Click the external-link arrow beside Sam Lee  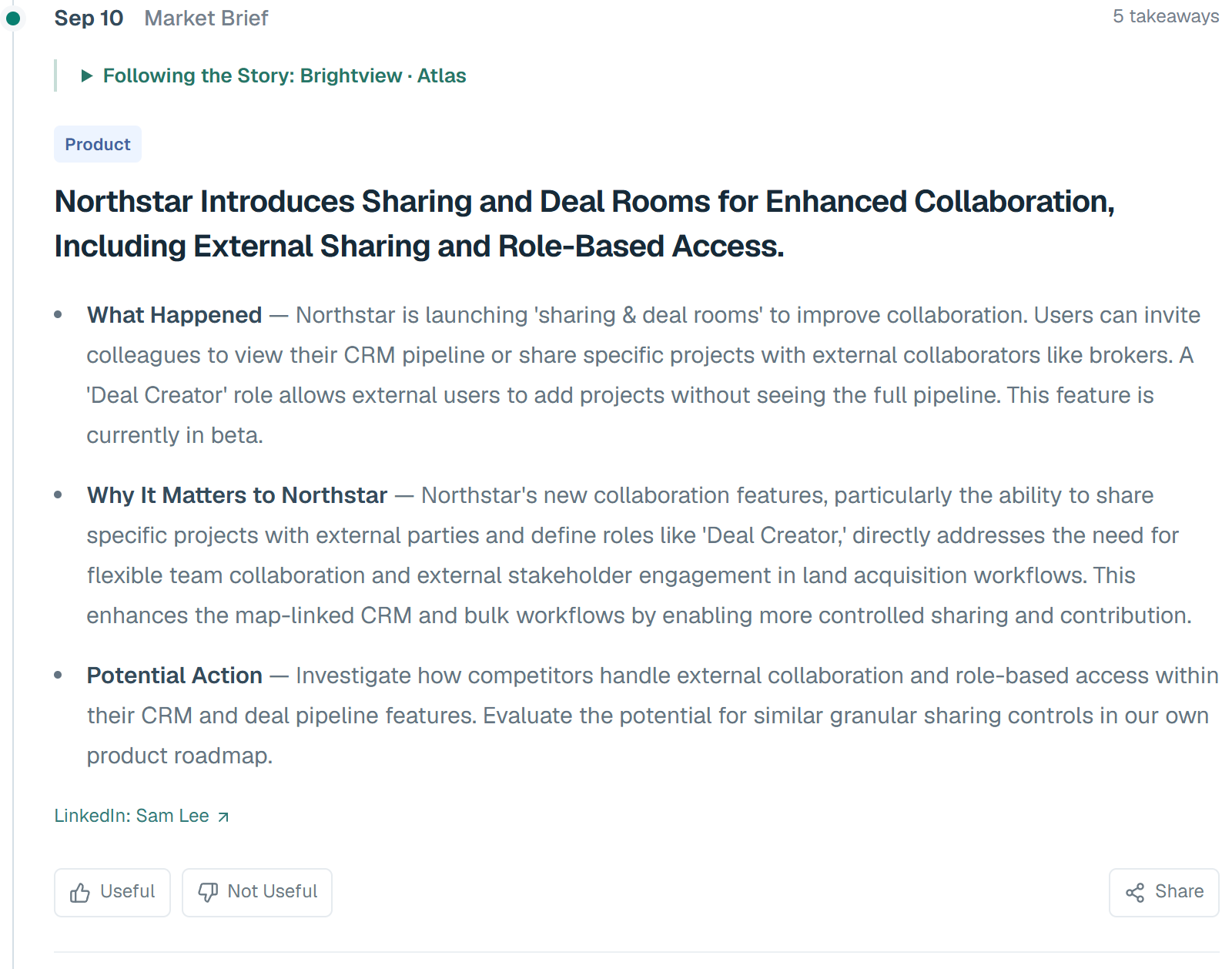point(223,817)
